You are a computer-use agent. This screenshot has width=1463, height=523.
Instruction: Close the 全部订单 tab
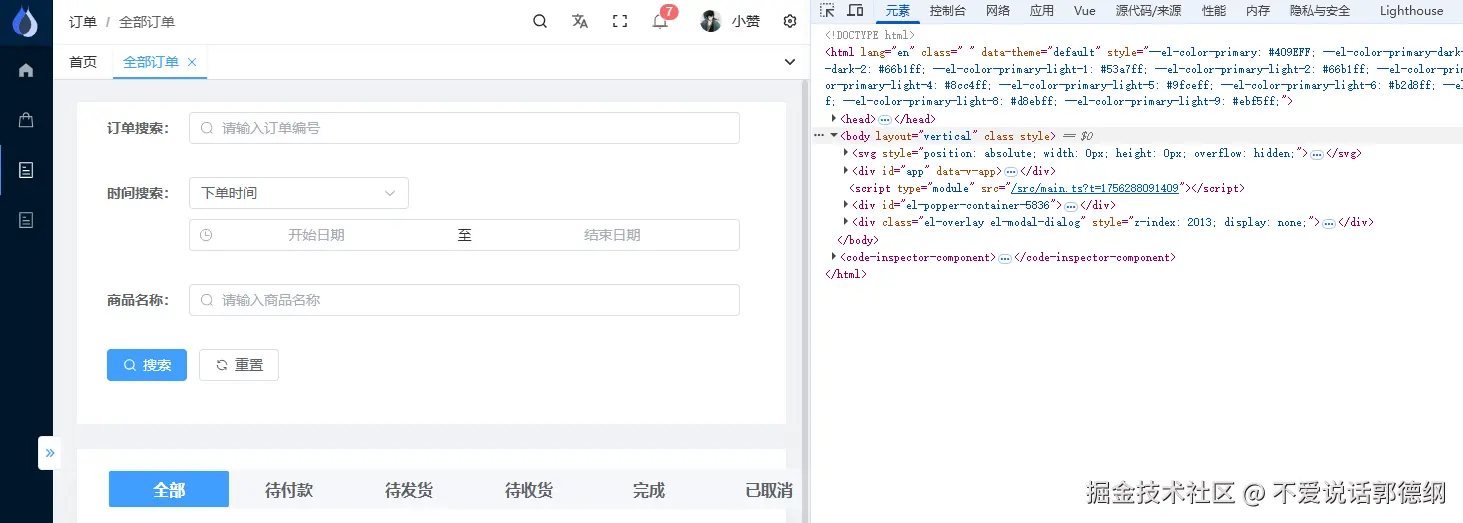192,62
